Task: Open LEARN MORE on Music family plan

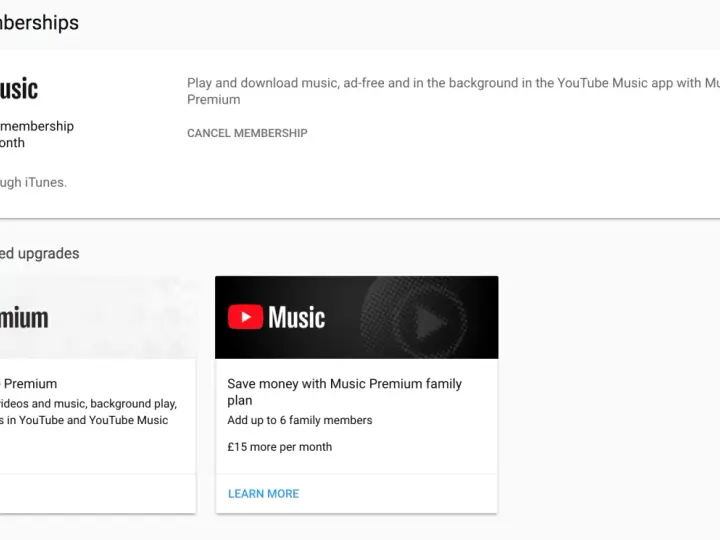Action: 264,494
